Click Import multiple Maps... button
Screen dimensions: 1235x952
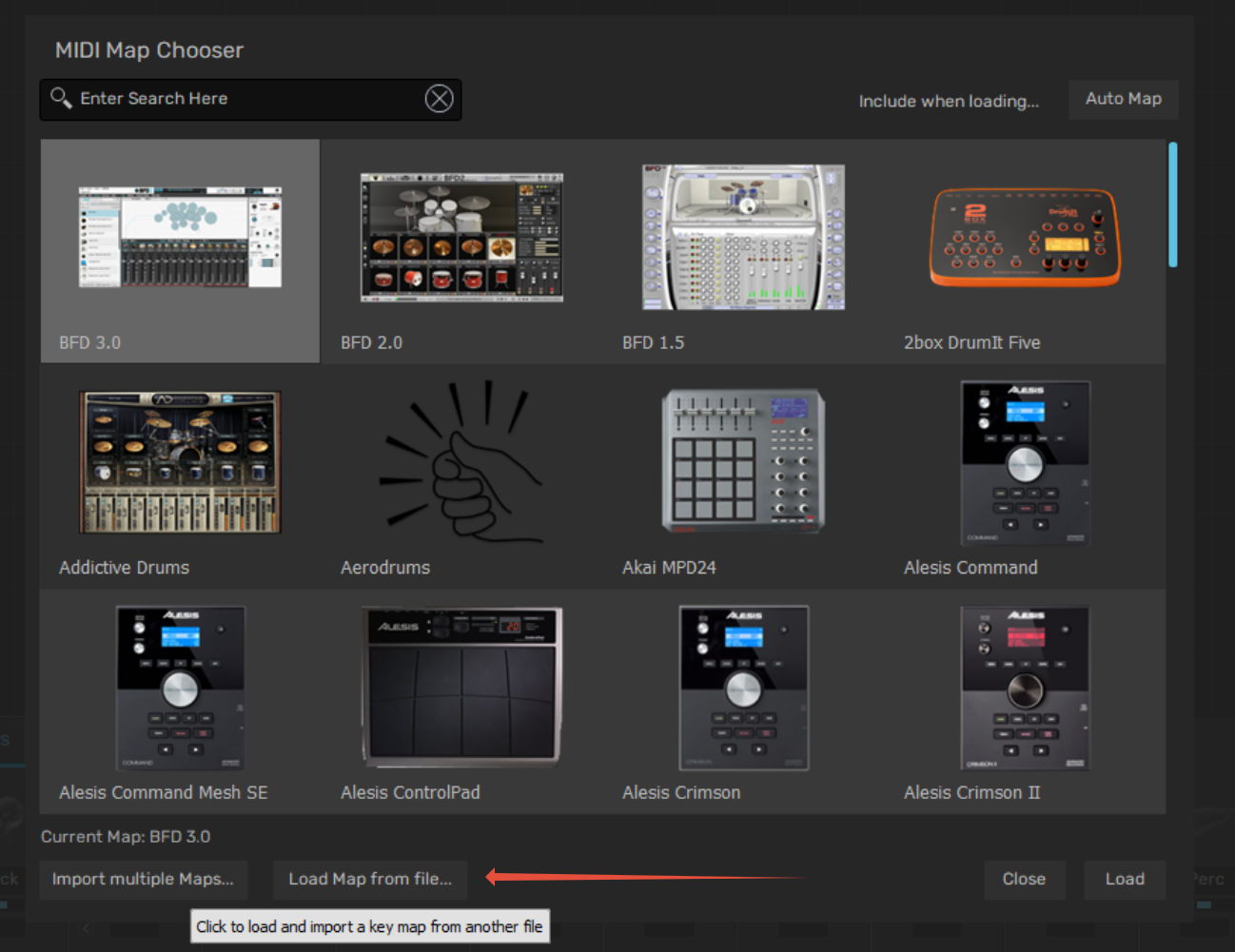tap(143, 880)
